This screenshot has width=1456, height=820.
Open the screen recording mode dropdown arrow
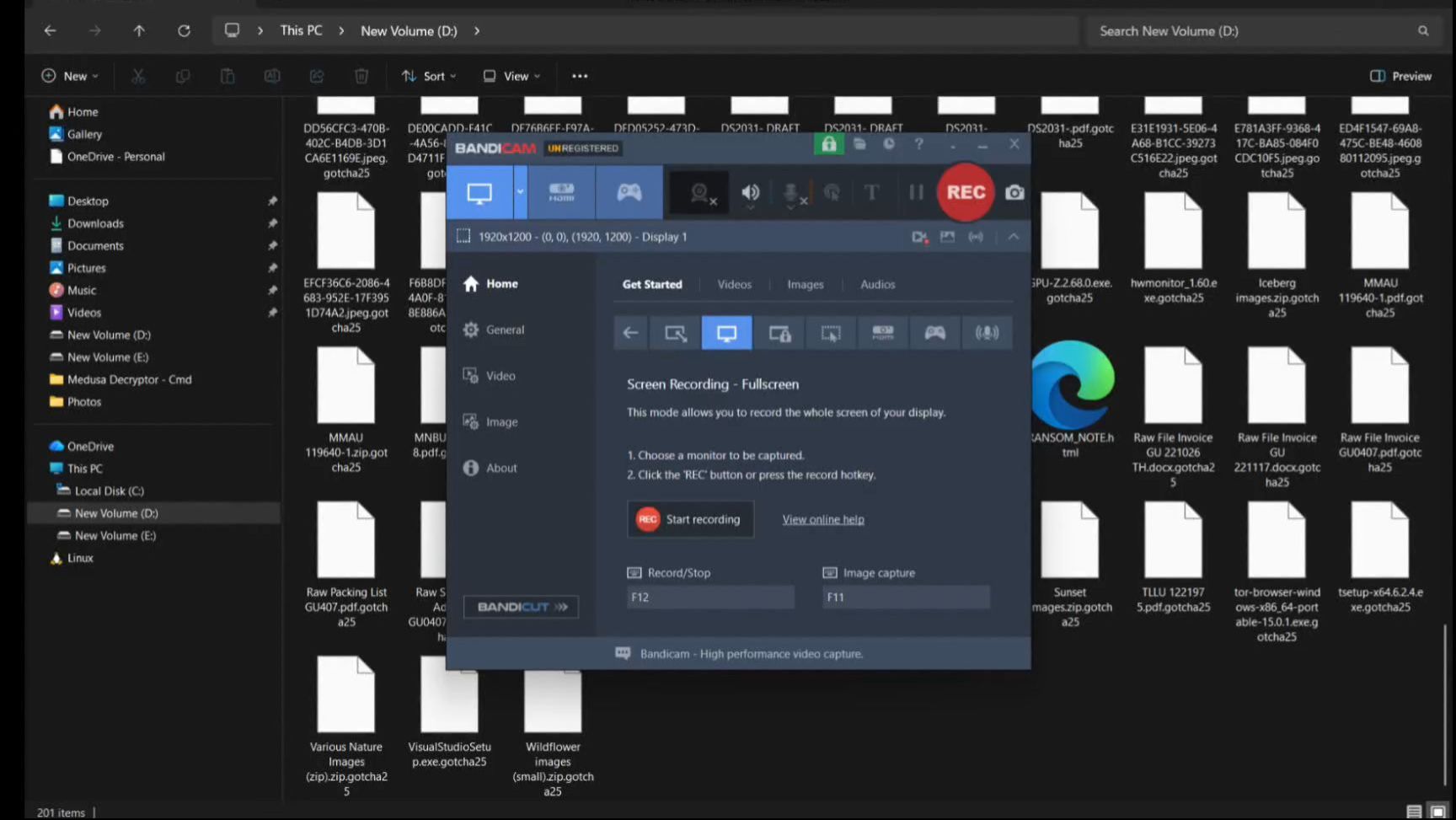[520, 192]
